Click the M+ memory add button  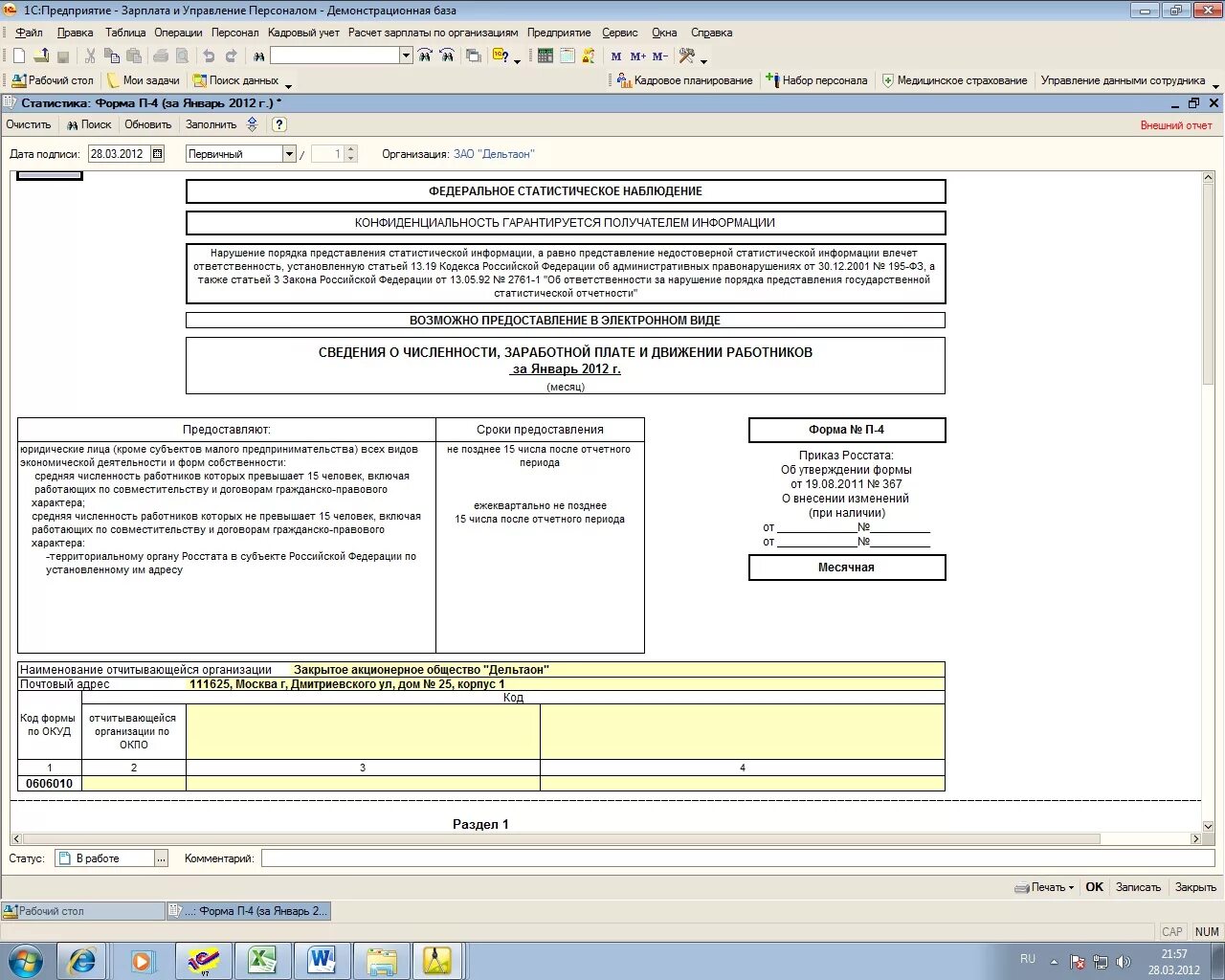tap(638, 56)
